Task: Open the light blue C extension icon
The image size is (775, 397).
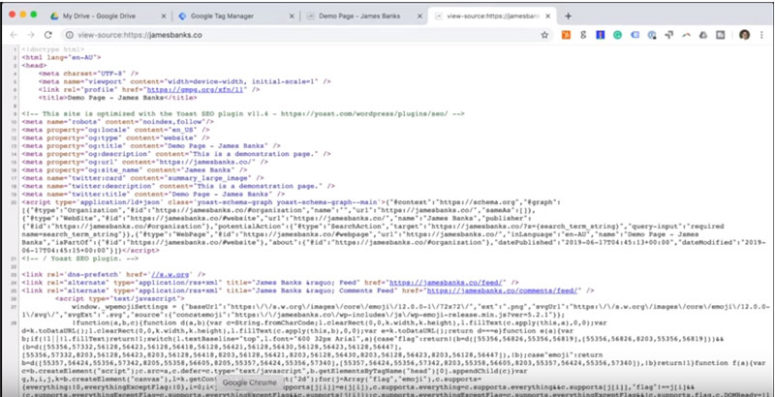Action: pyautogui.click(x=635, y=35)
